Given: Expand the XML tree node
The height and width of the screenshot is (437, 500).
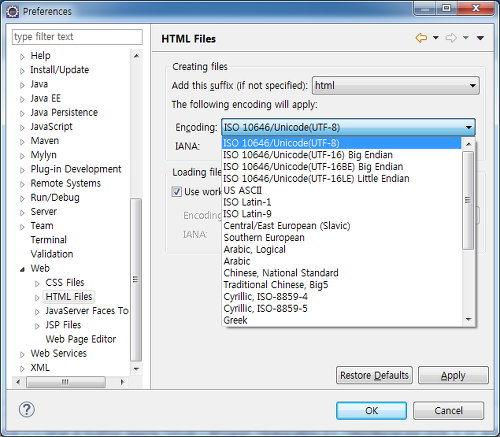Looking at the screenshot, I should coord(22,369).
